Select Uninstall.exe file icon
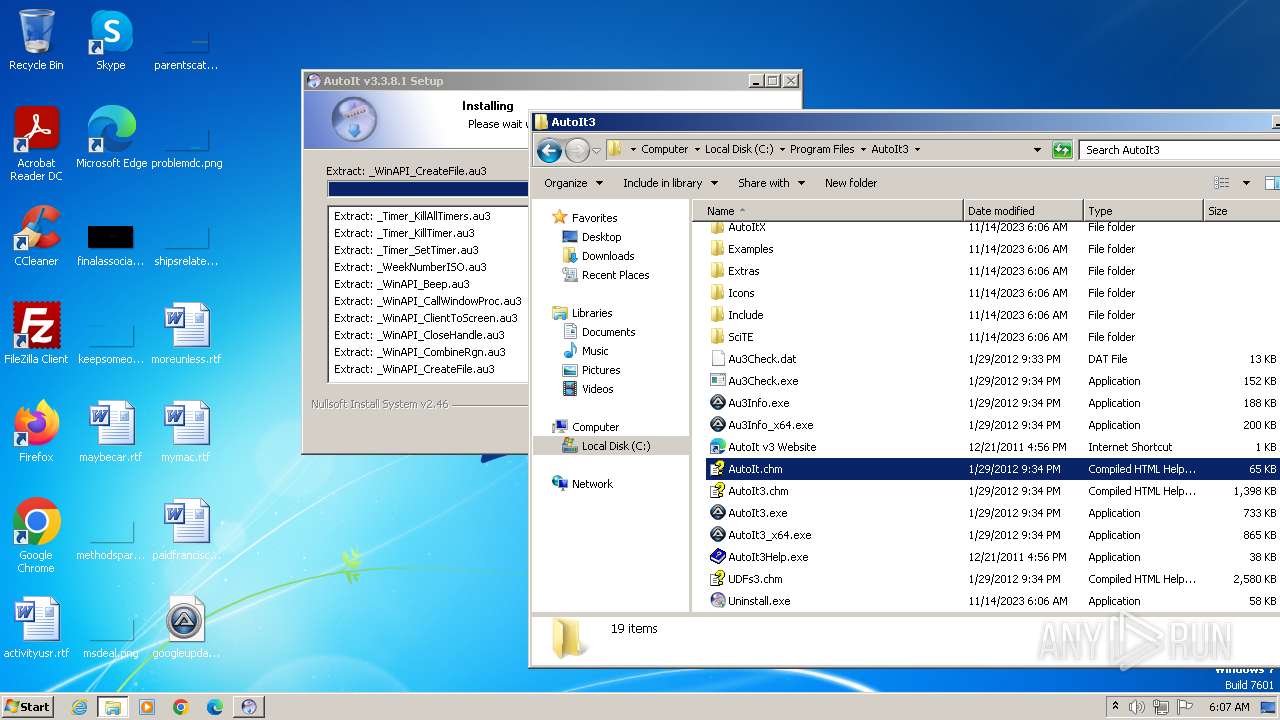The width and height of the screenshot is (1280, 720). (717, 601)
